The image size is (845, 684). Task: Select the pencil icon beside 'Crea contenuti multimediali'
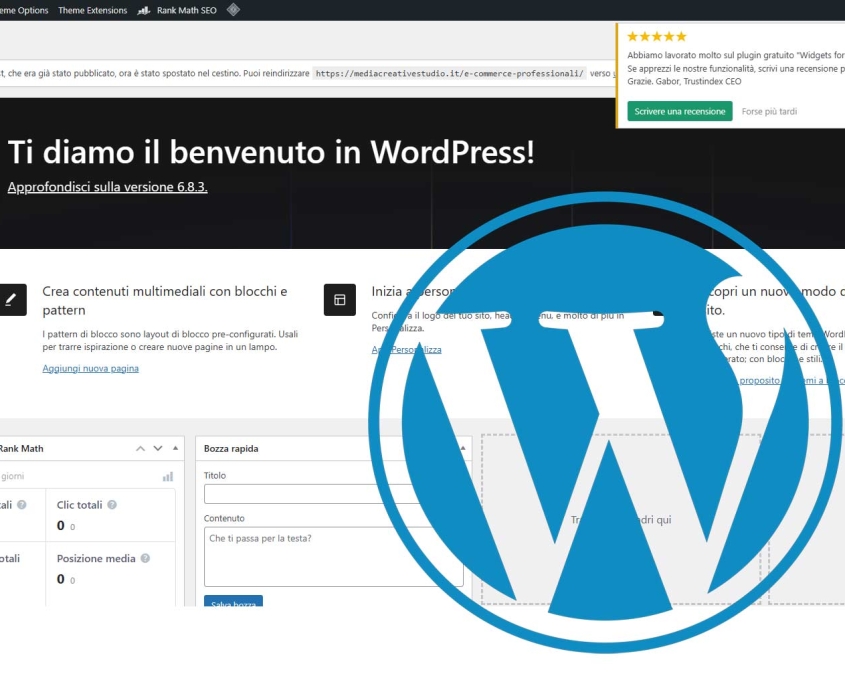click(13, 298)
